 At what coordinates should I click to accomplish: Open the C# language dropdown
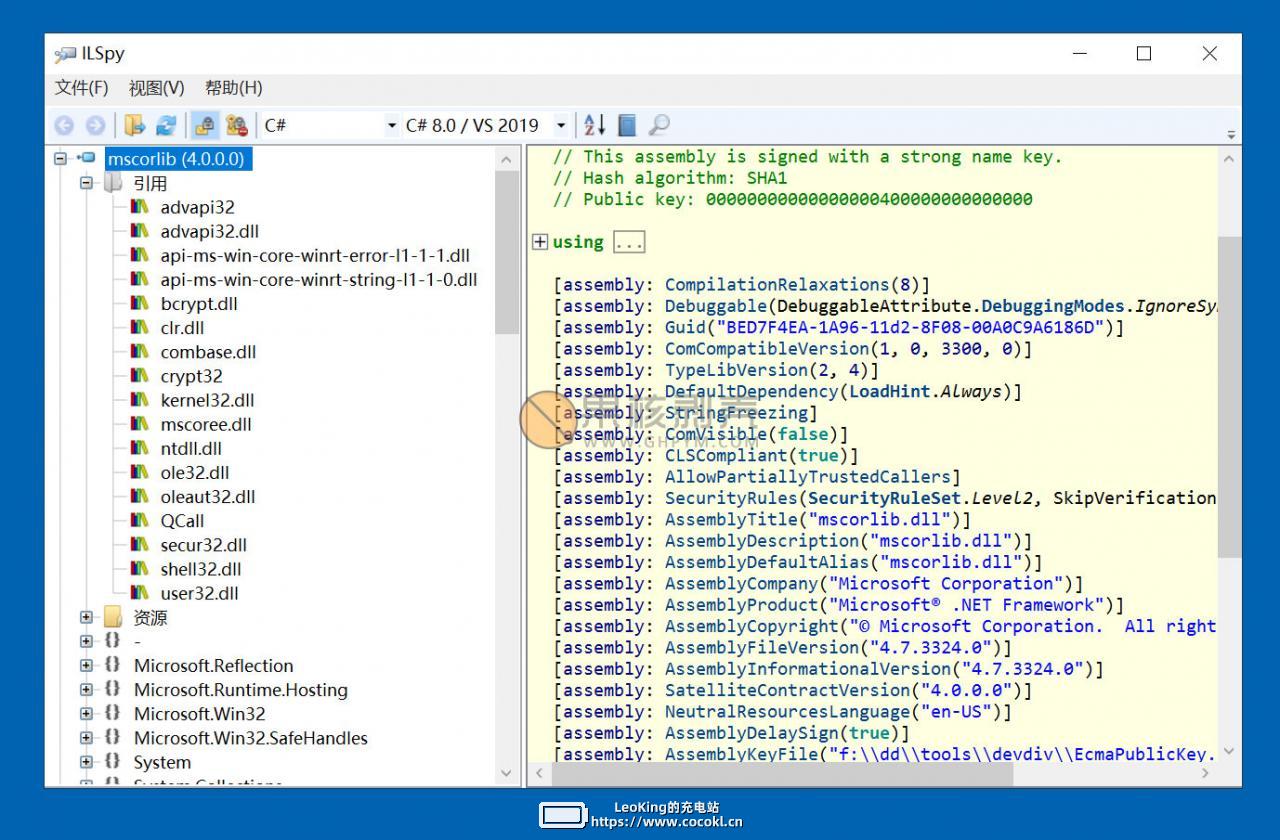click(330, 125)
